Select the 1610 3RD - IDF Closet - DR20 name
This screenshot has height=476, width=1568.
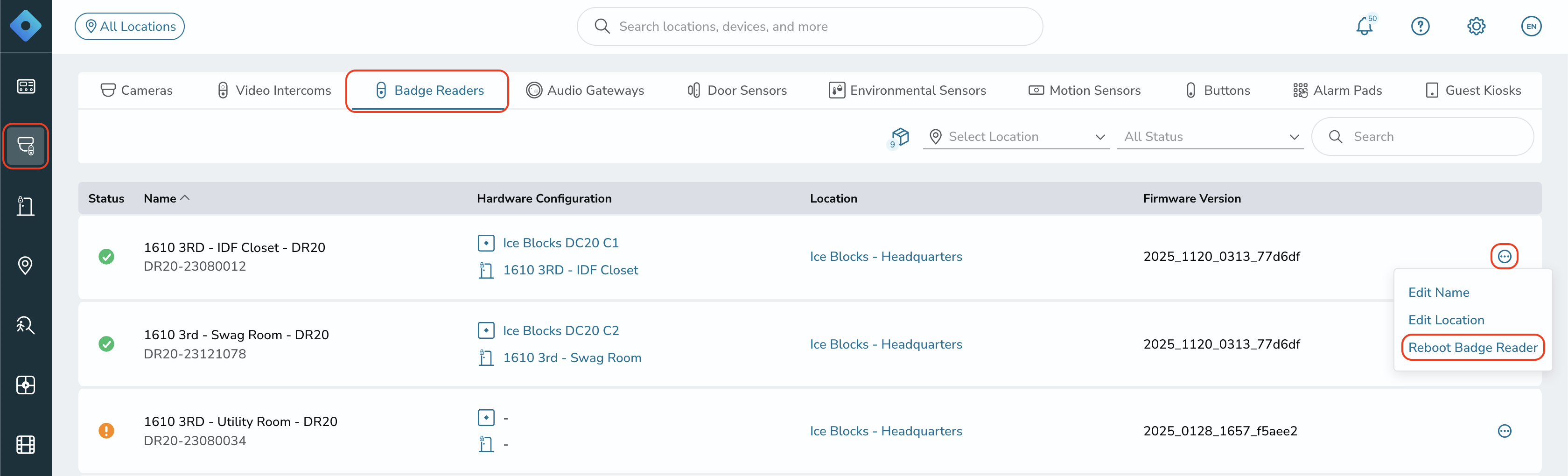(234, 248)
